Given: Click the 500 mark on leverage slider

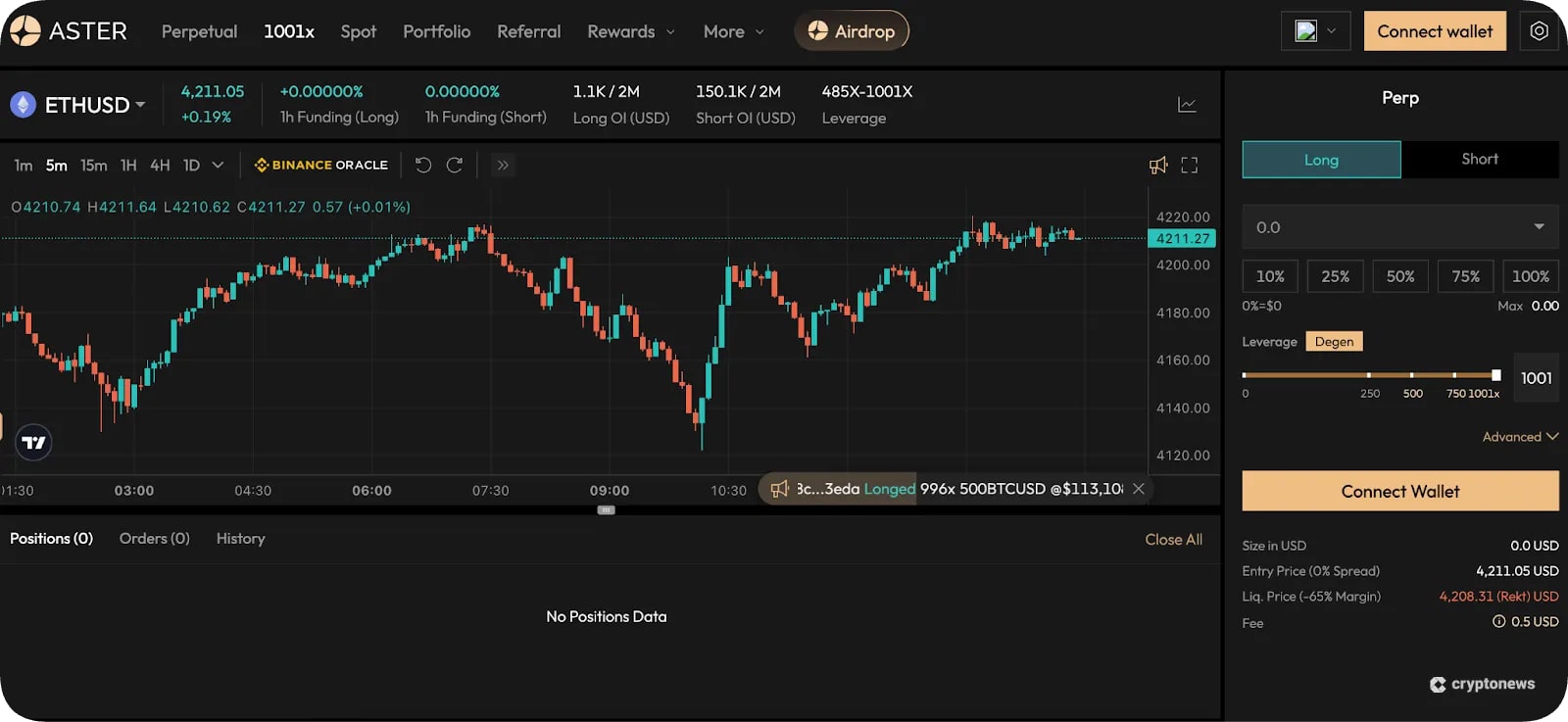Looking at the screenshot, I should (x=1412, y=375).
